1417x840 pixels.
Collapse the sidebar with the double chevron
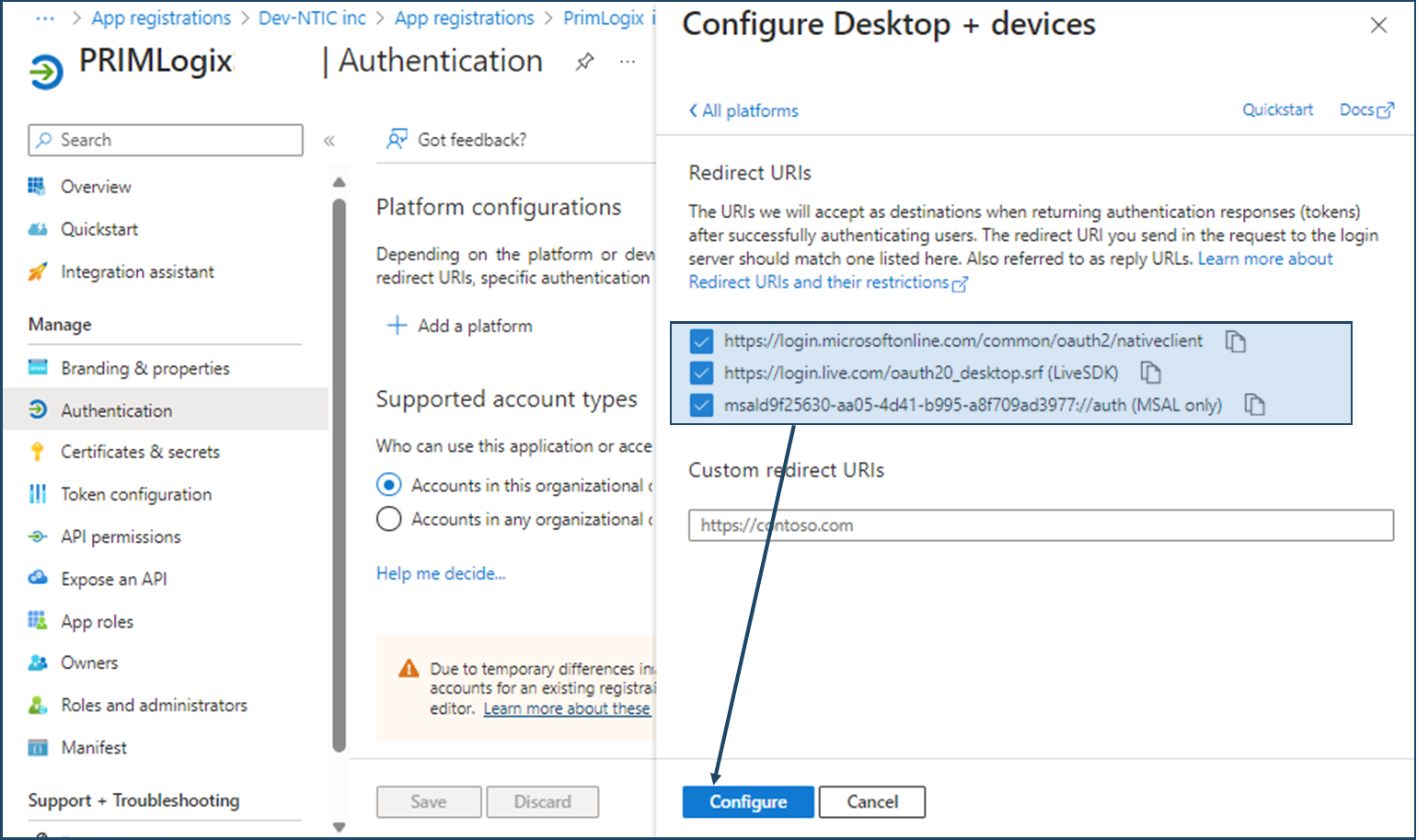pos(328,141)
